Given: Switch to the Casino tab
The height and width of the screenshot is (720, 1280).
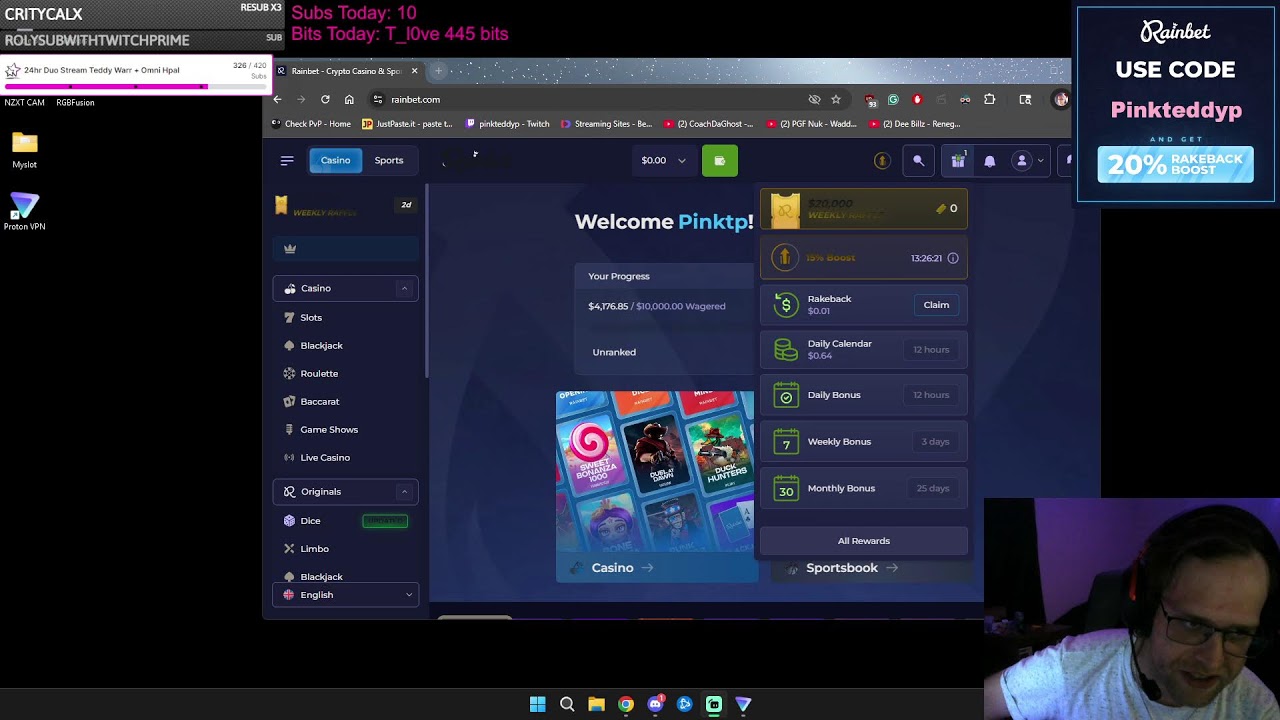Looking at the screenshot, I should [x=335, y=160].
